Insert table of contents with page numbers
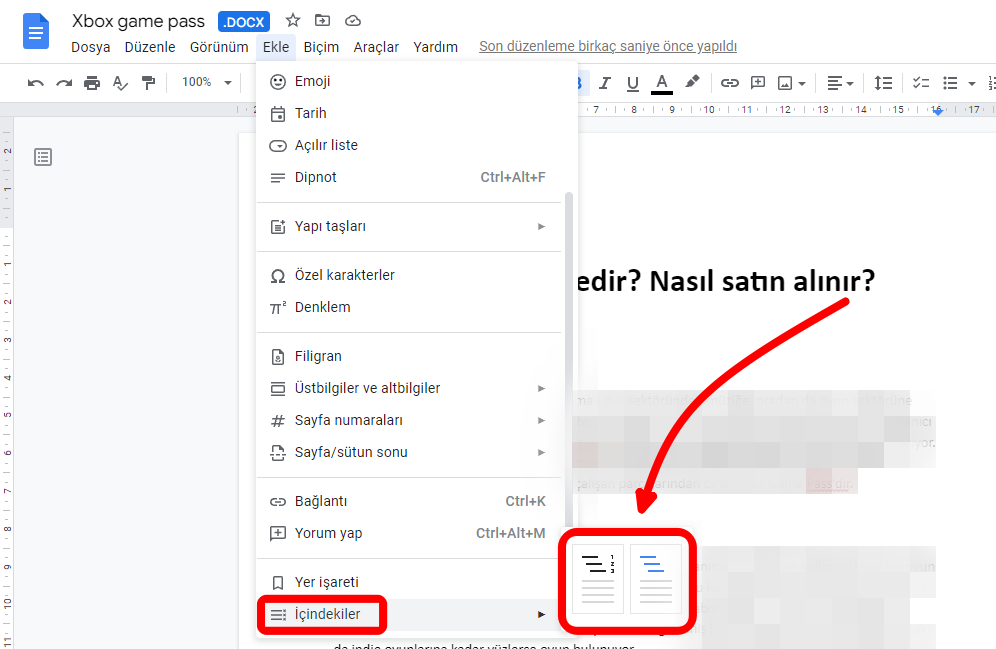 click(597, 579)
